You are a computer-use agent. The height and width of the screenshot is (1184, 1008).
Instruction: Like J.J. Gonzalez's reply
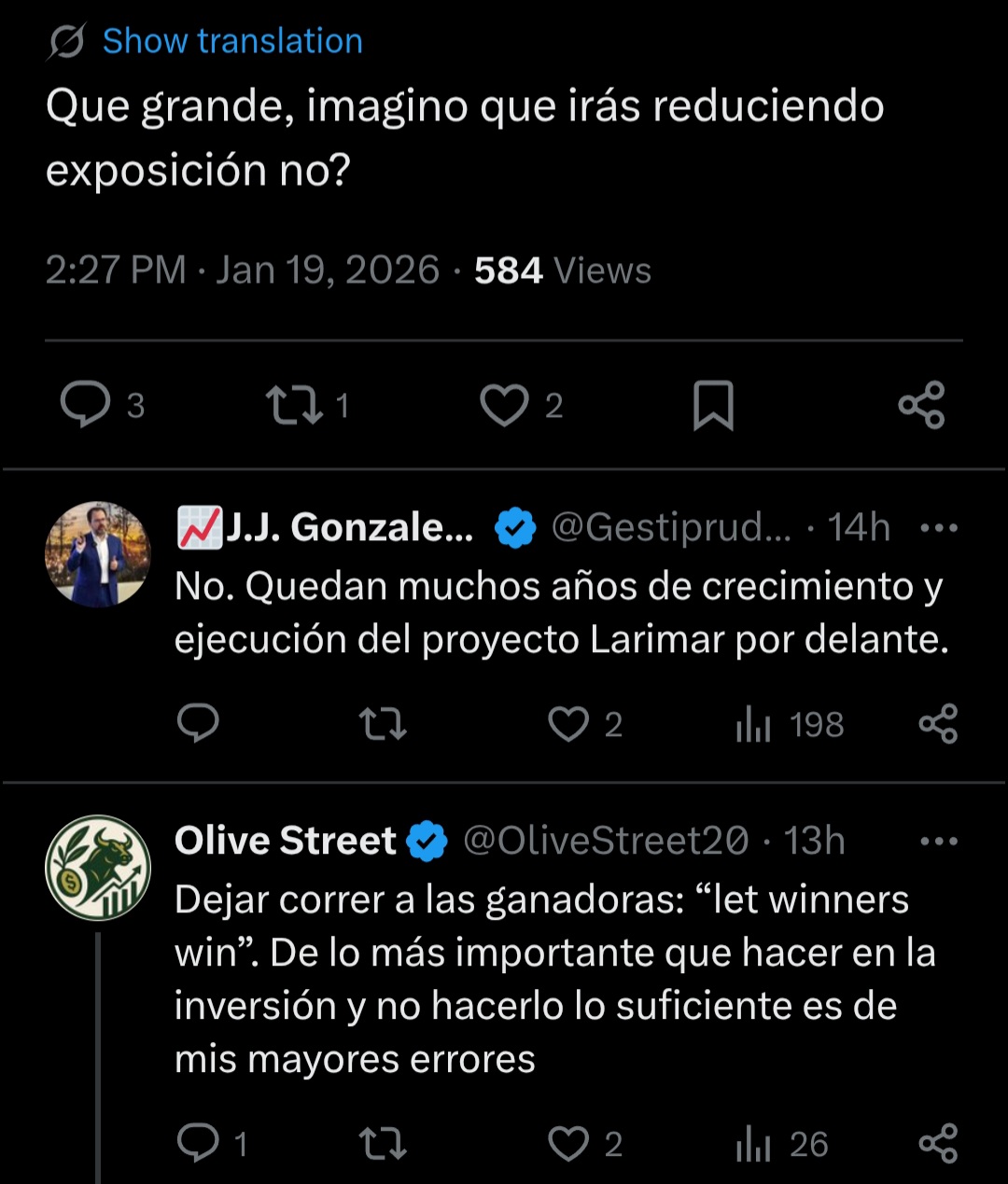[568, 724]
